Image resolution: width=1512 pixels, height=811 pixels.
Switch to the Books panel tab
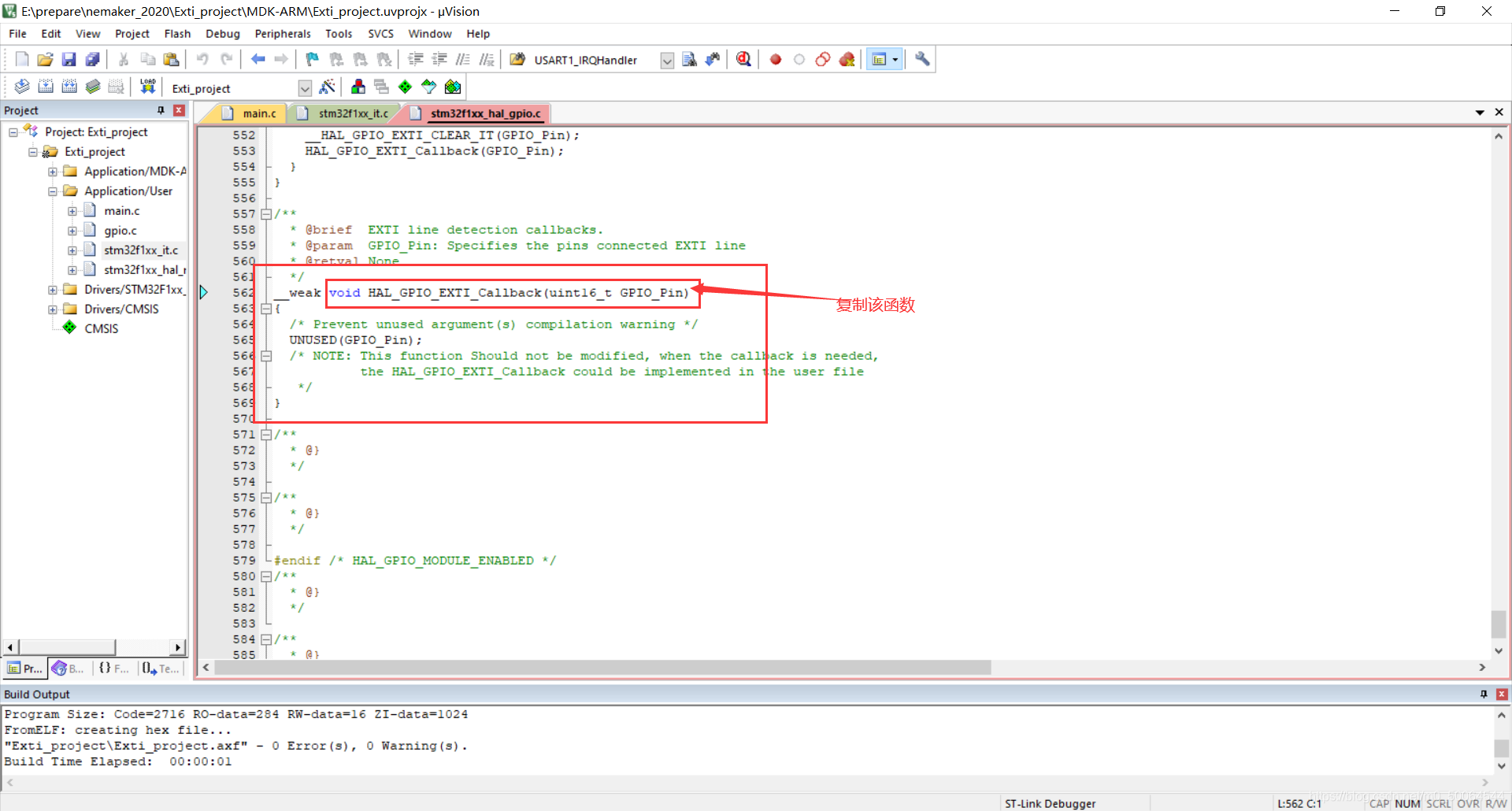coord(69,668)
